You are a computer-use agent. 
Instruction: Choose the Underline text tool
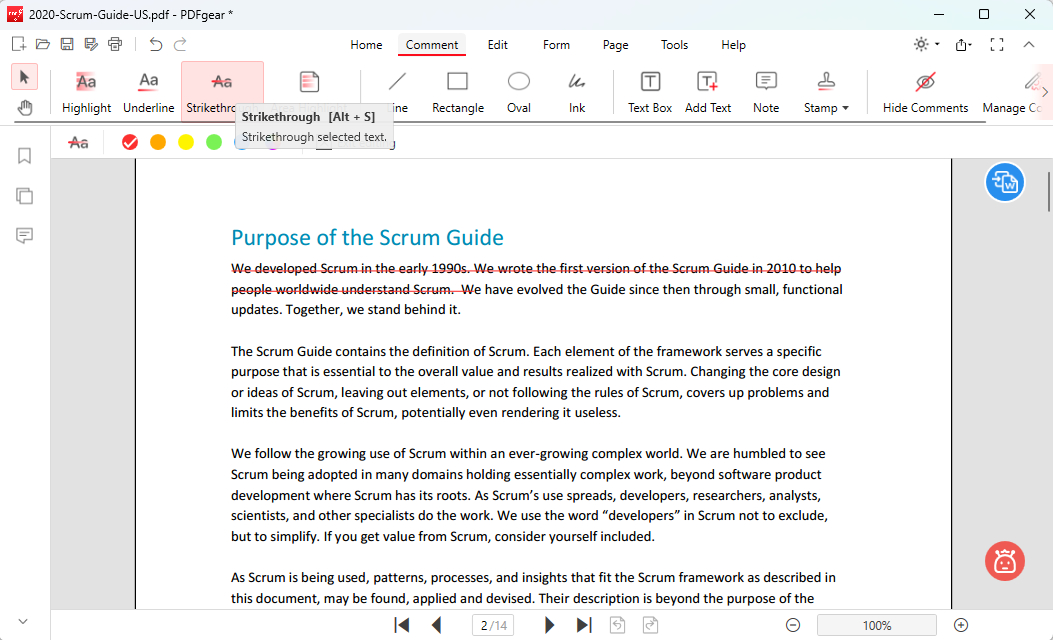[148, 91]
